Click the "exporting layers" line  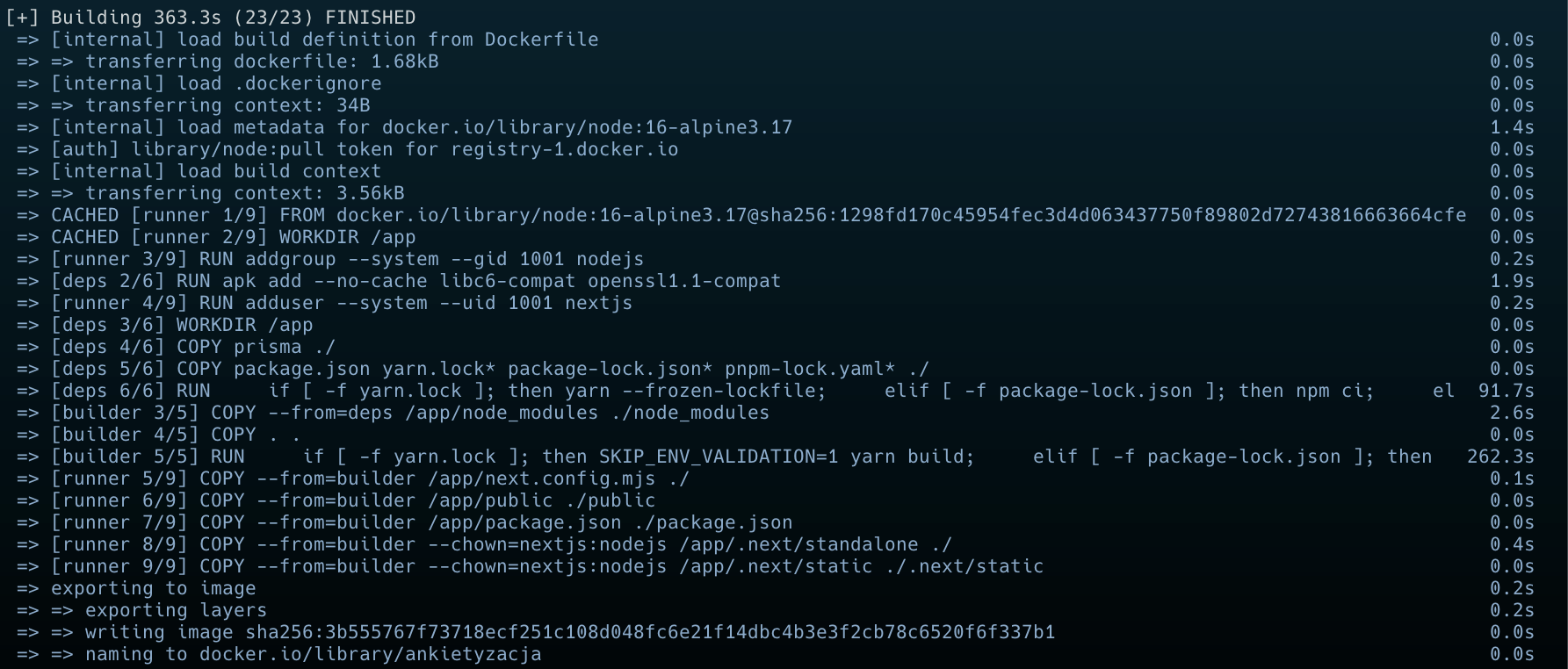(x=176, y=610)
